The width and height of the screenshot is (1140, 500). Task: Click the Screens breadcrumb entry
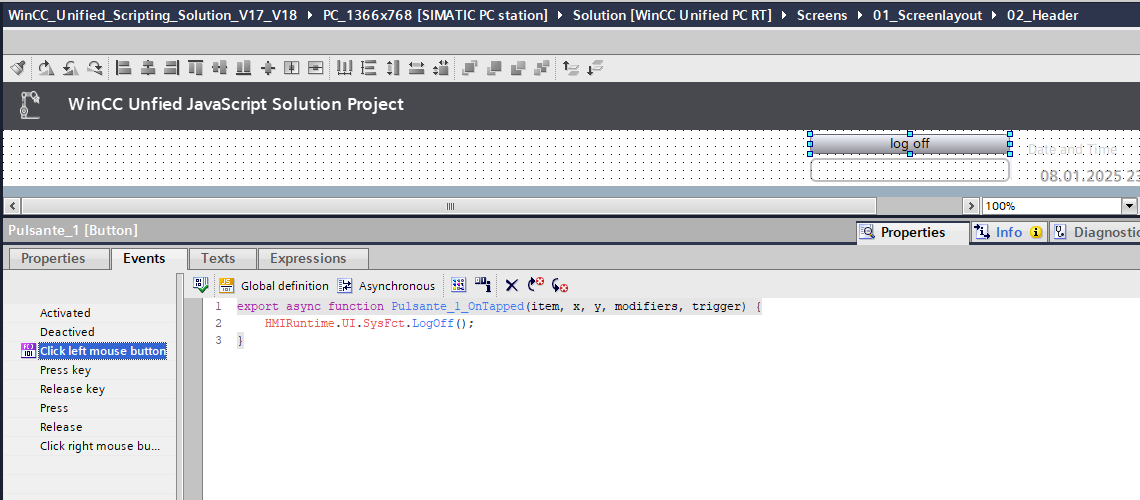click(x=822, y=15)
